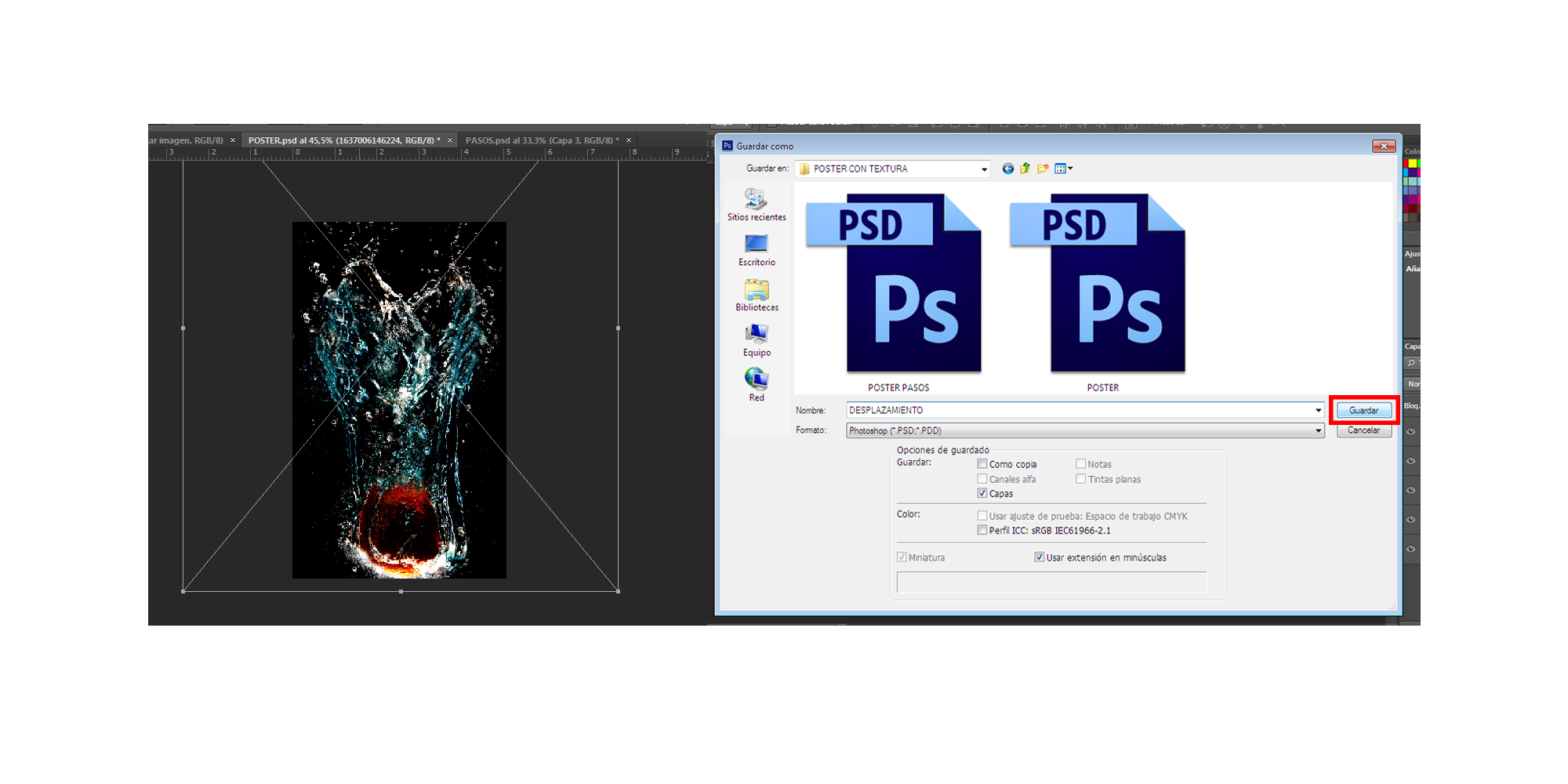This screenshot has width=1568, height=784.
Task: Open Equipo in the places sidebar
Action: click(x=756, y=341)
